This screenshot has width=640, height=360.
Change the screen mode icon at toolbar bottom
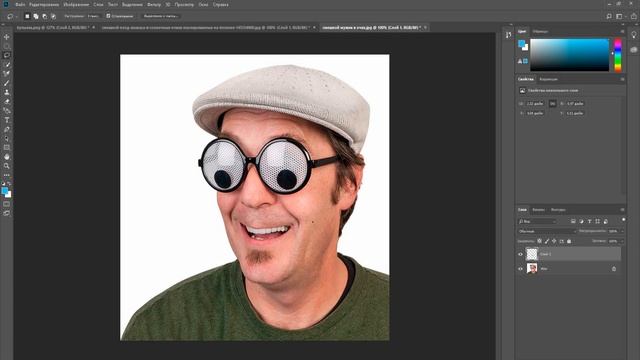click(7, 213)
